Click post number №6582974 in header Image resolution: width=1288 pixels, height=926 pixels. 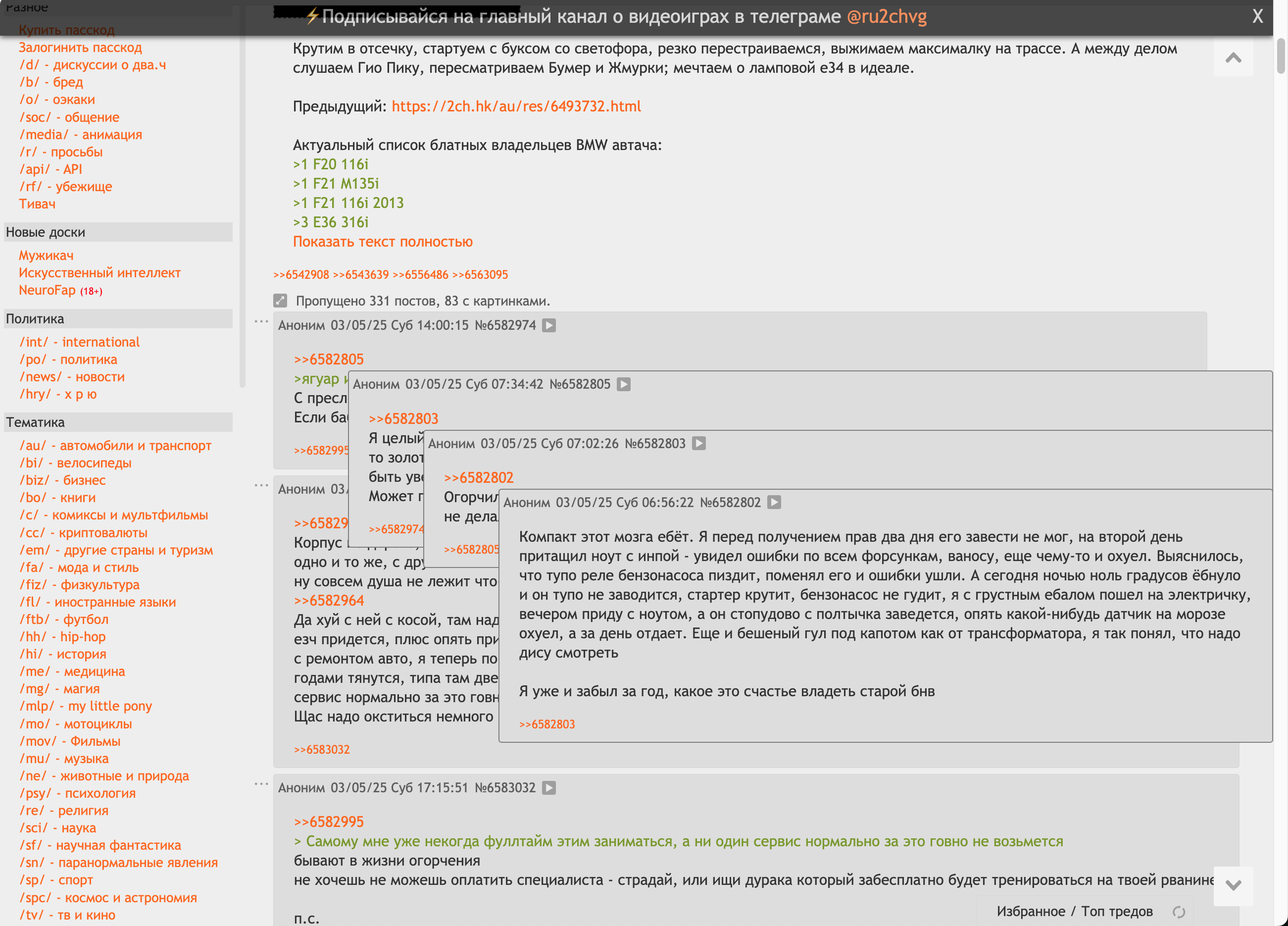point(505,325)
